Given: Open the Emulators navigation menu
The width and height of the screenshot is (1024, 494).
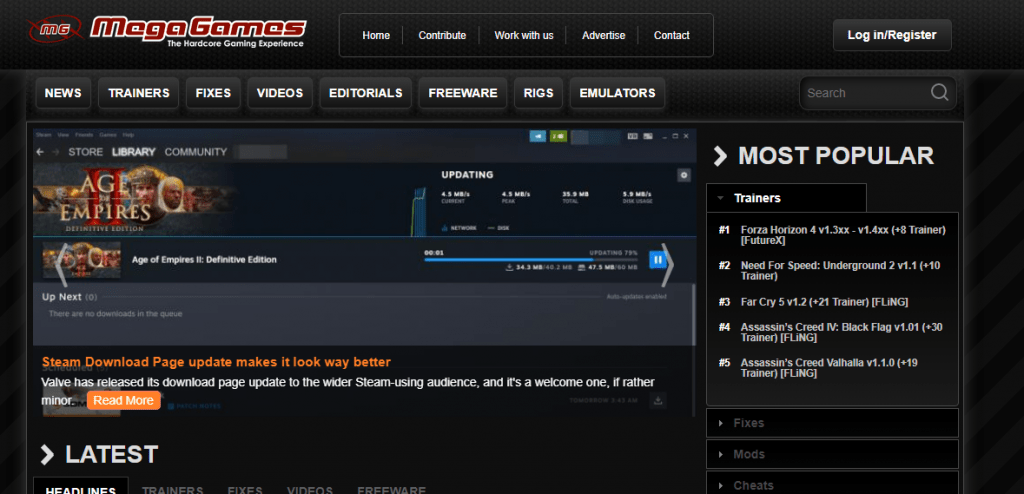Looking at the screenshot, I should coord(617,93).
